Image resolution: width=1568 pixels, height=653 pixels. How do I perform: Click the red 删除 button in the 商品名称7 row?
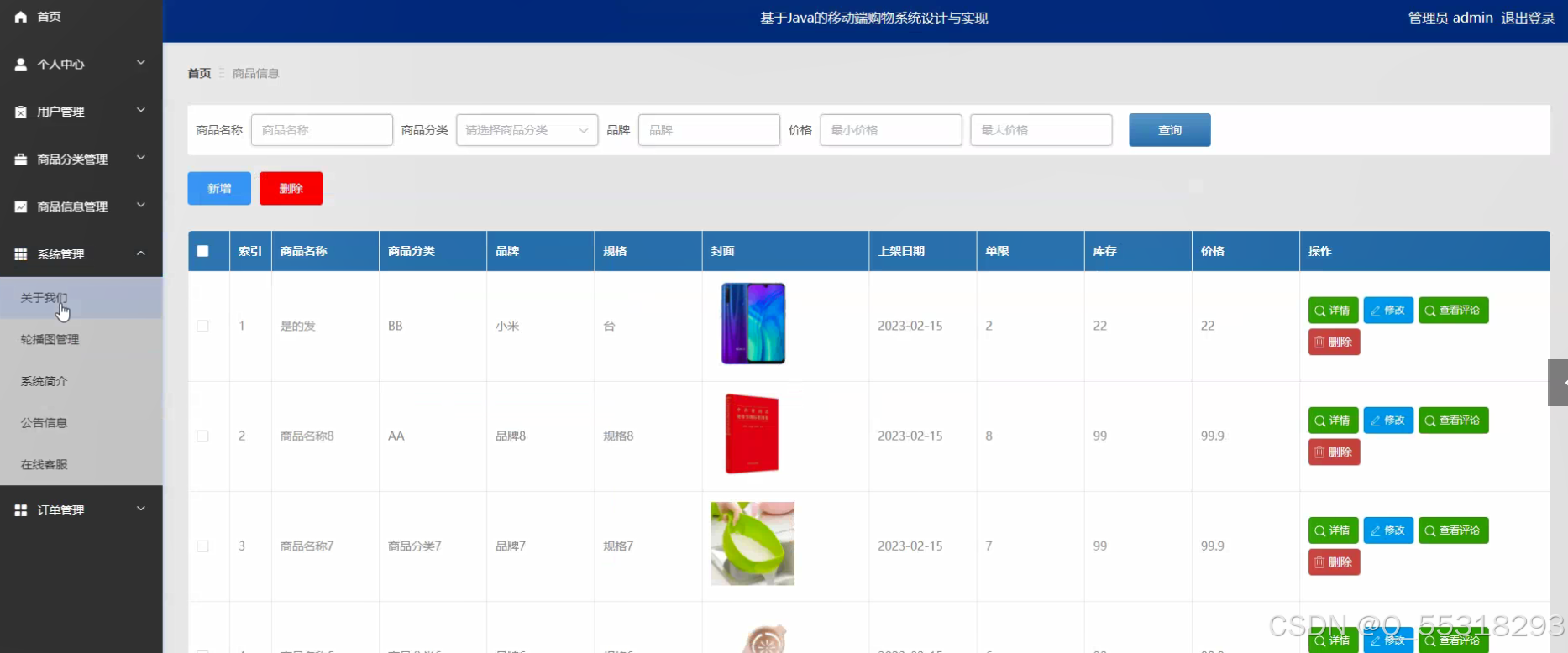click(1334, 562)
